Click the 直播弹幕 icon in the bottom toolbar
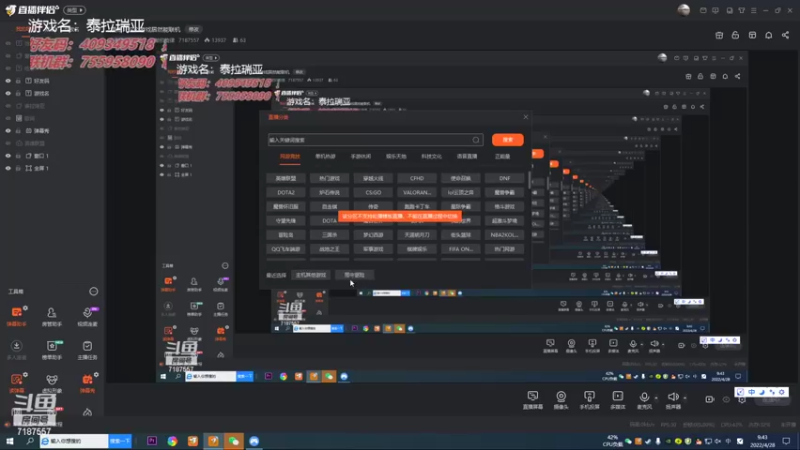This screenshot has height=450, width=800. (x=533, y=399)
